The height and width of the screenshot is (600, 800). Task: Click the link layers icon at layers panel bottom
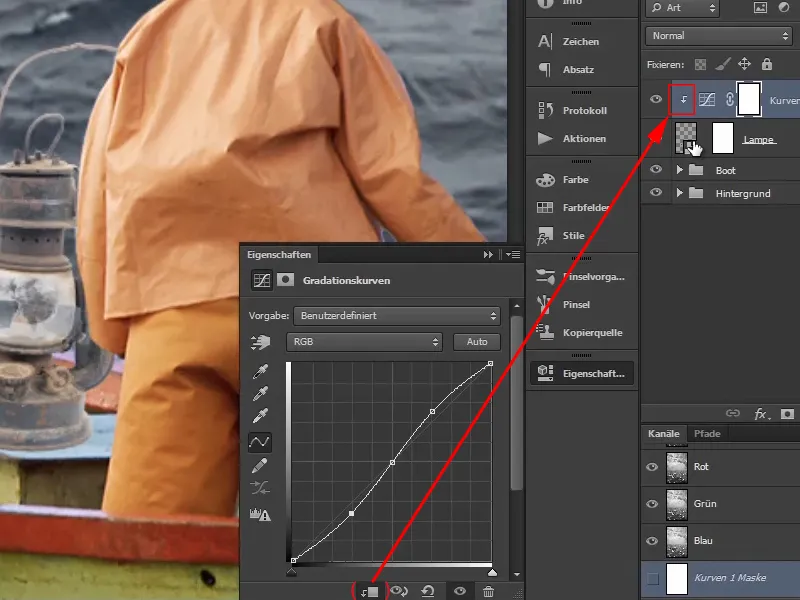(733, 413)
